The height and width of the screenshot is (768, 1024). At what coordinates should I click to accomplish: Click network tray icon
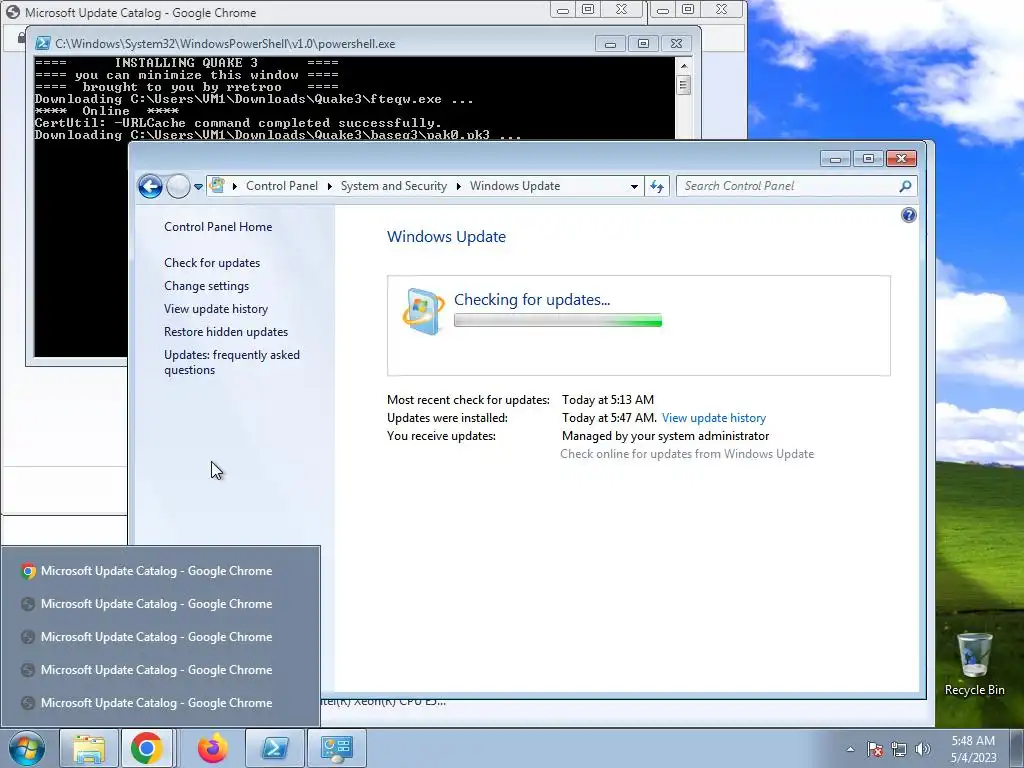(899, 750)
